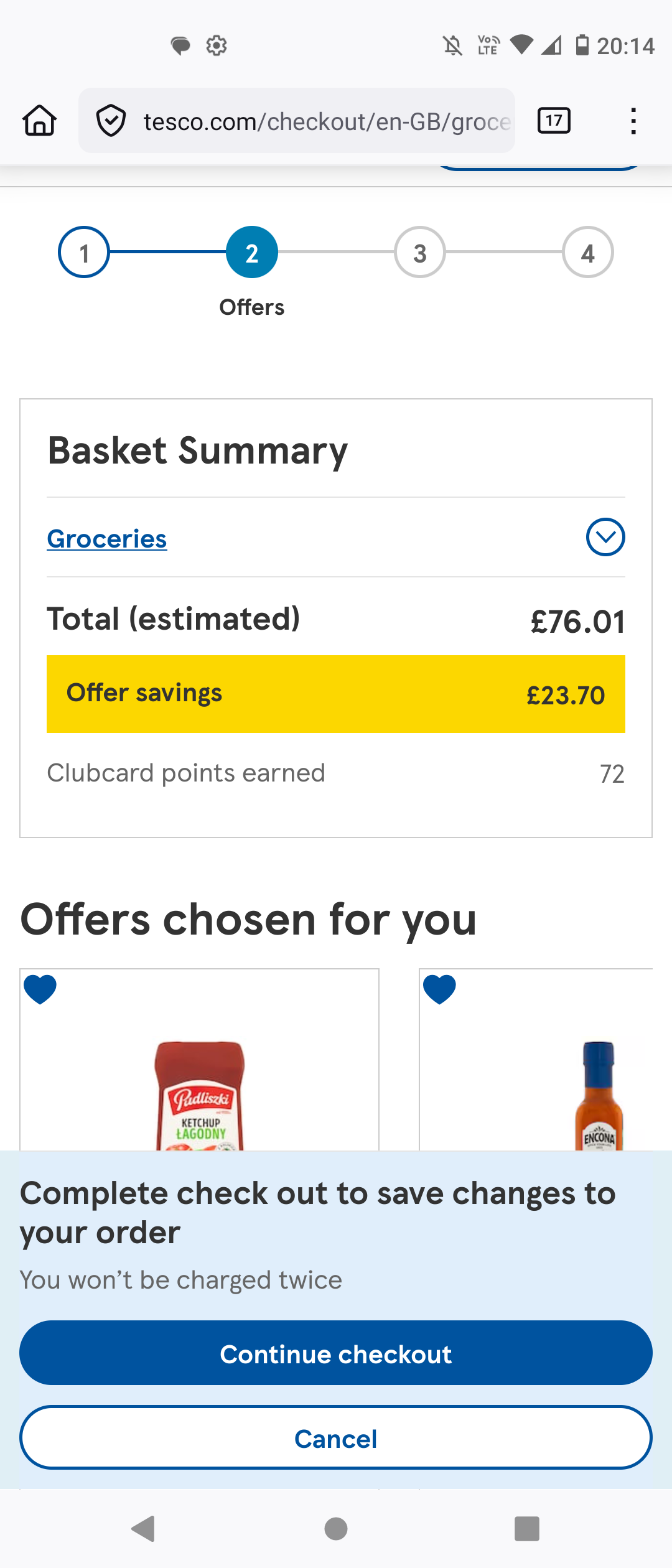
Task: Select the current step 2 Offers
Action: 252,253
